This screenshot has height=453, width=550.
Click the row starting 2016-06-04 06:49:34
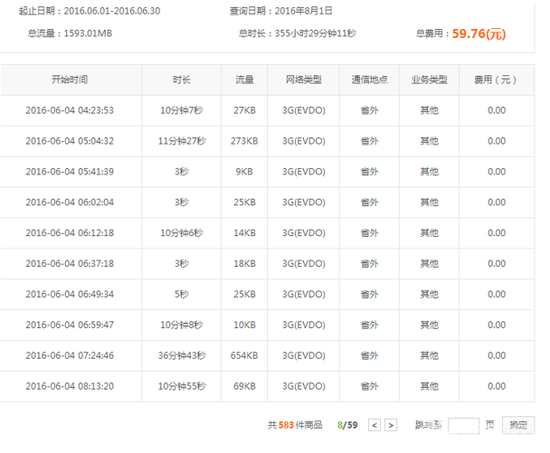tap(267, 294)
